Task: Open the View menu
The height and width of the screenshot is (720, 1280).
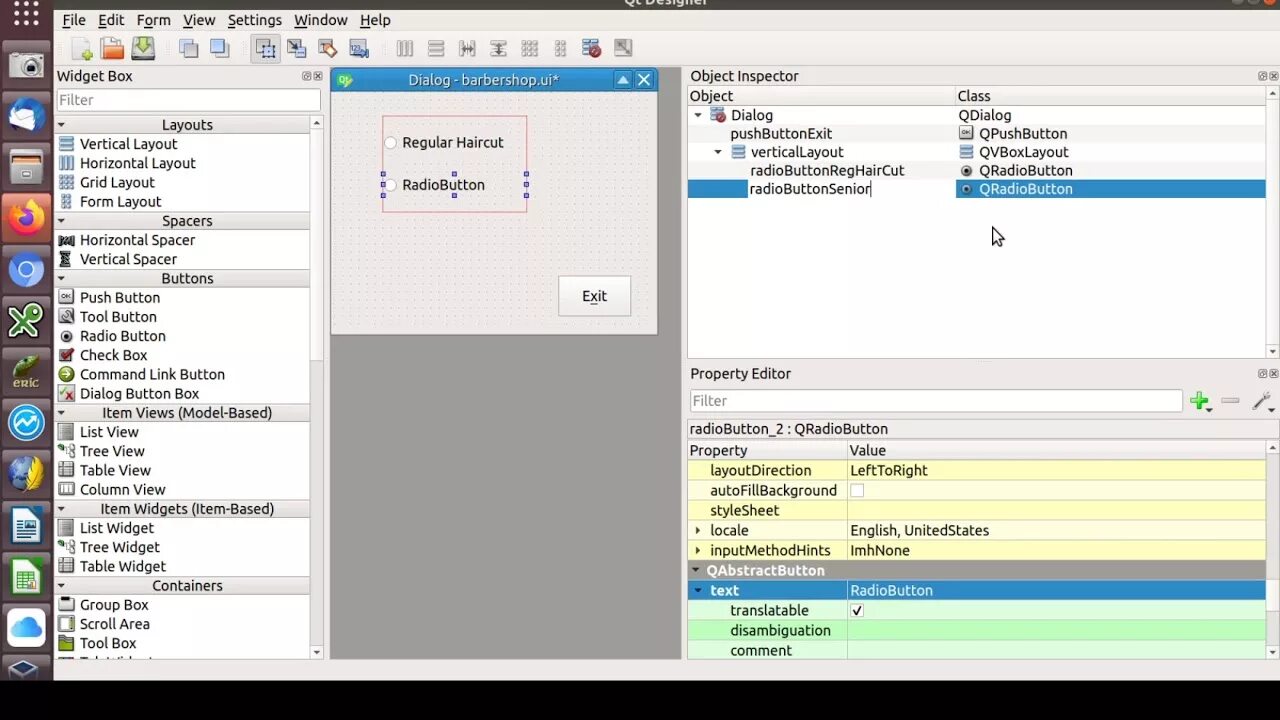Action: 199,20
